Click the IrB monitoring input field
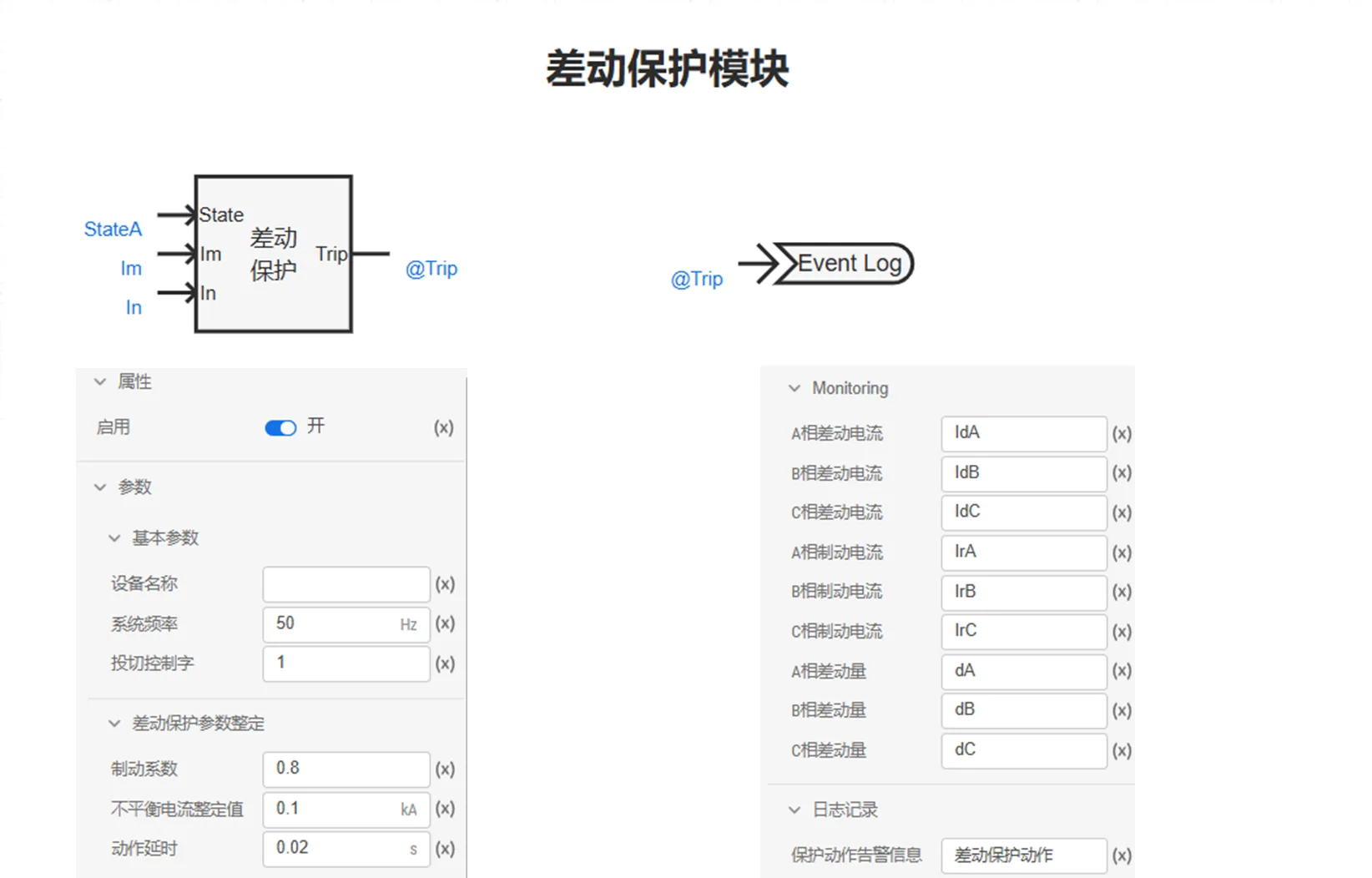 click(x=1023, y=592)
